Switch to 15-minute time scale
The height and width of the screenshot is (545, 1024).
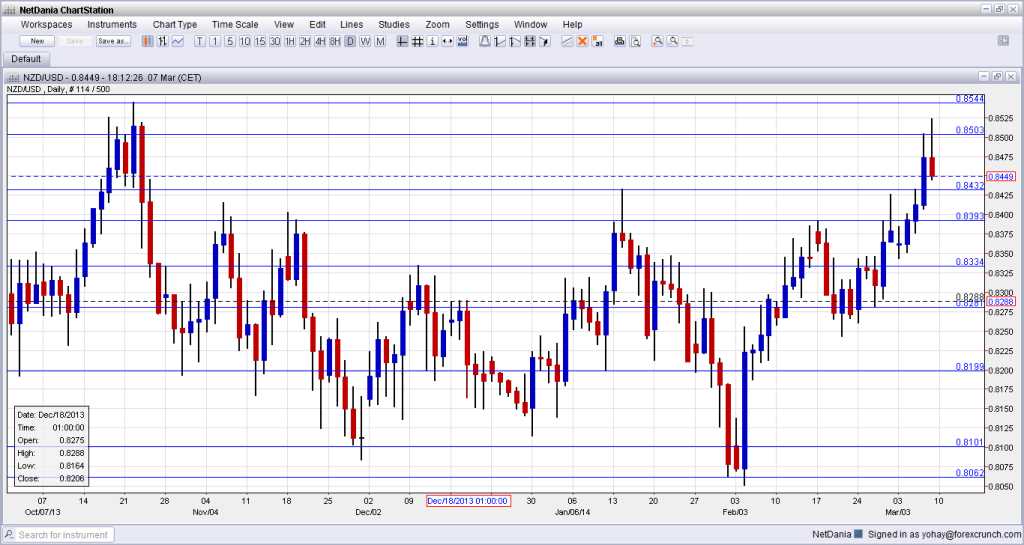click(x=260, y=41)
